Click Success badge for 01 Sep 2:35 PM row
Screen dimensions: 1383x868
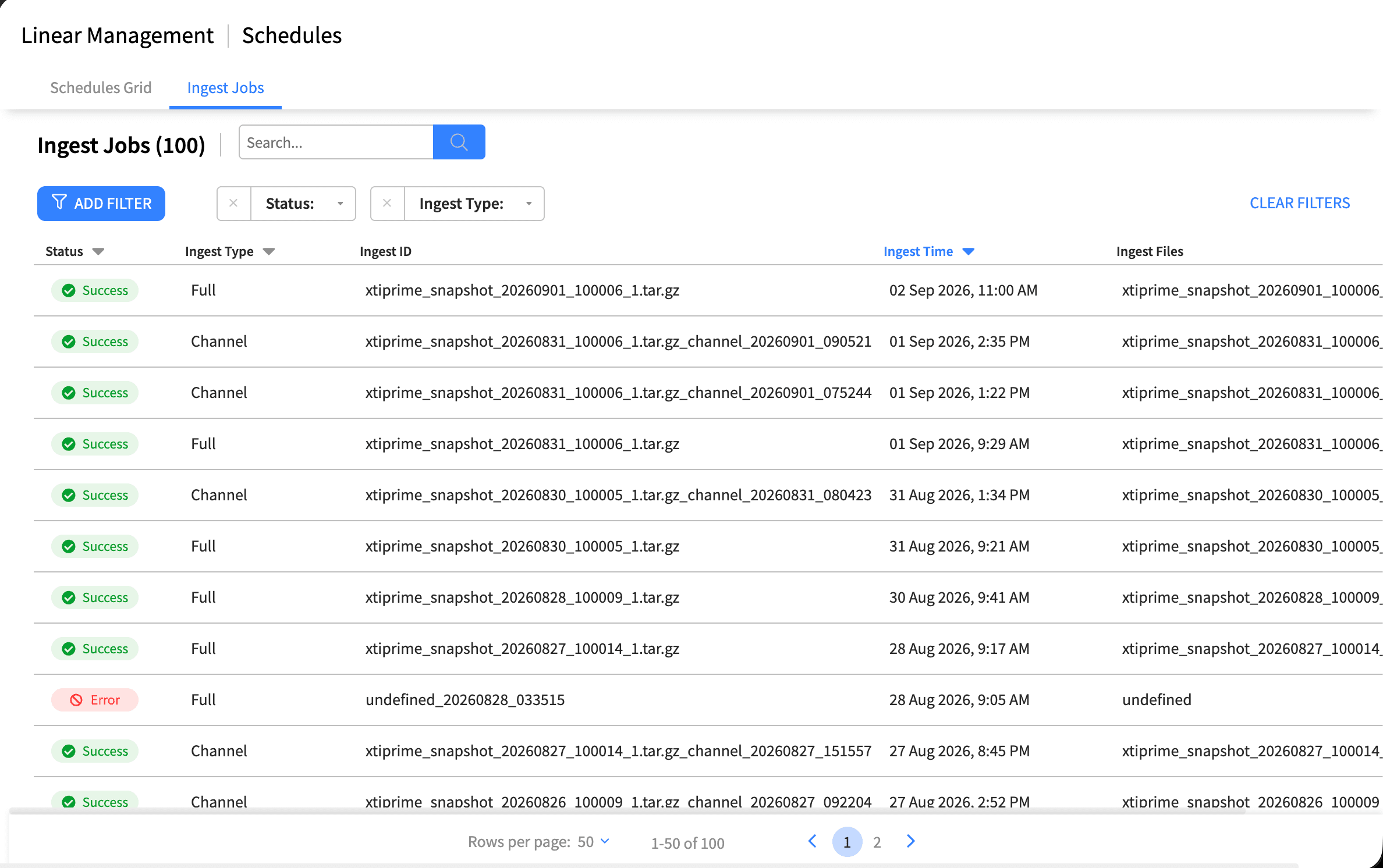pos(95,341)
